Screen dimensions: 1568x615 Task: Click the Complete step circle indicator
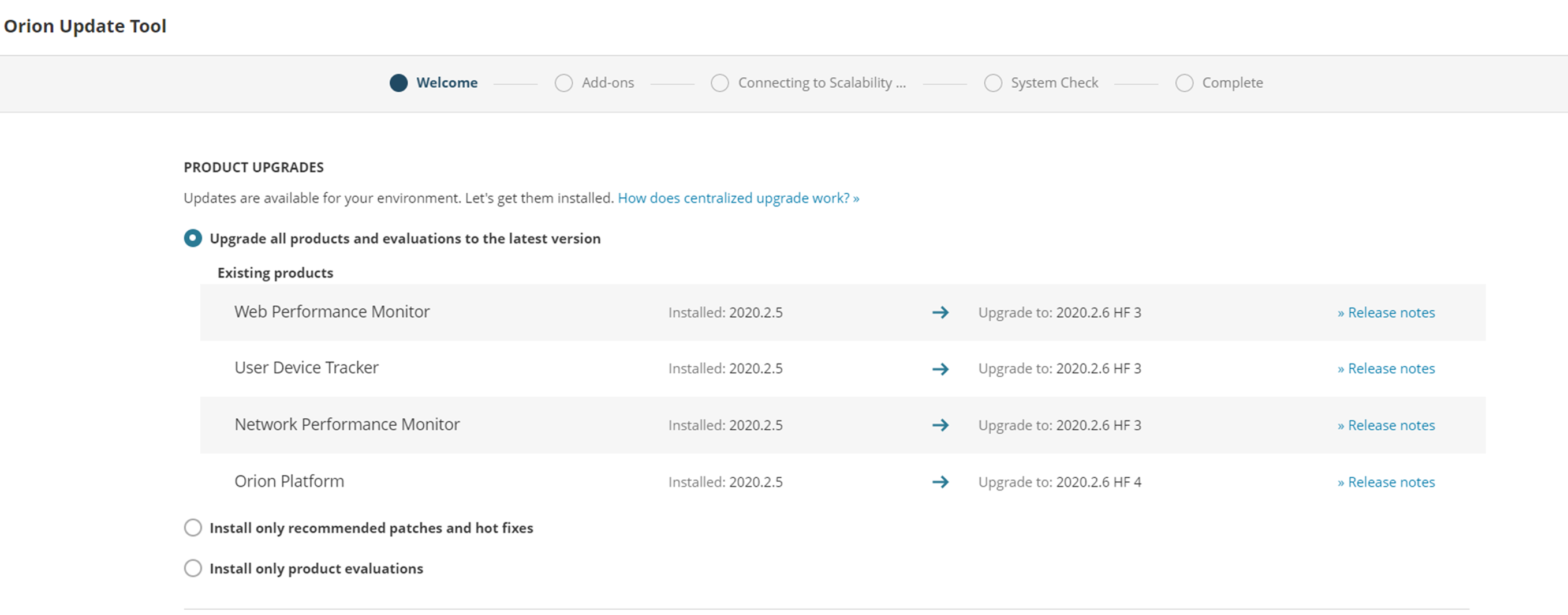(1184, 82)
